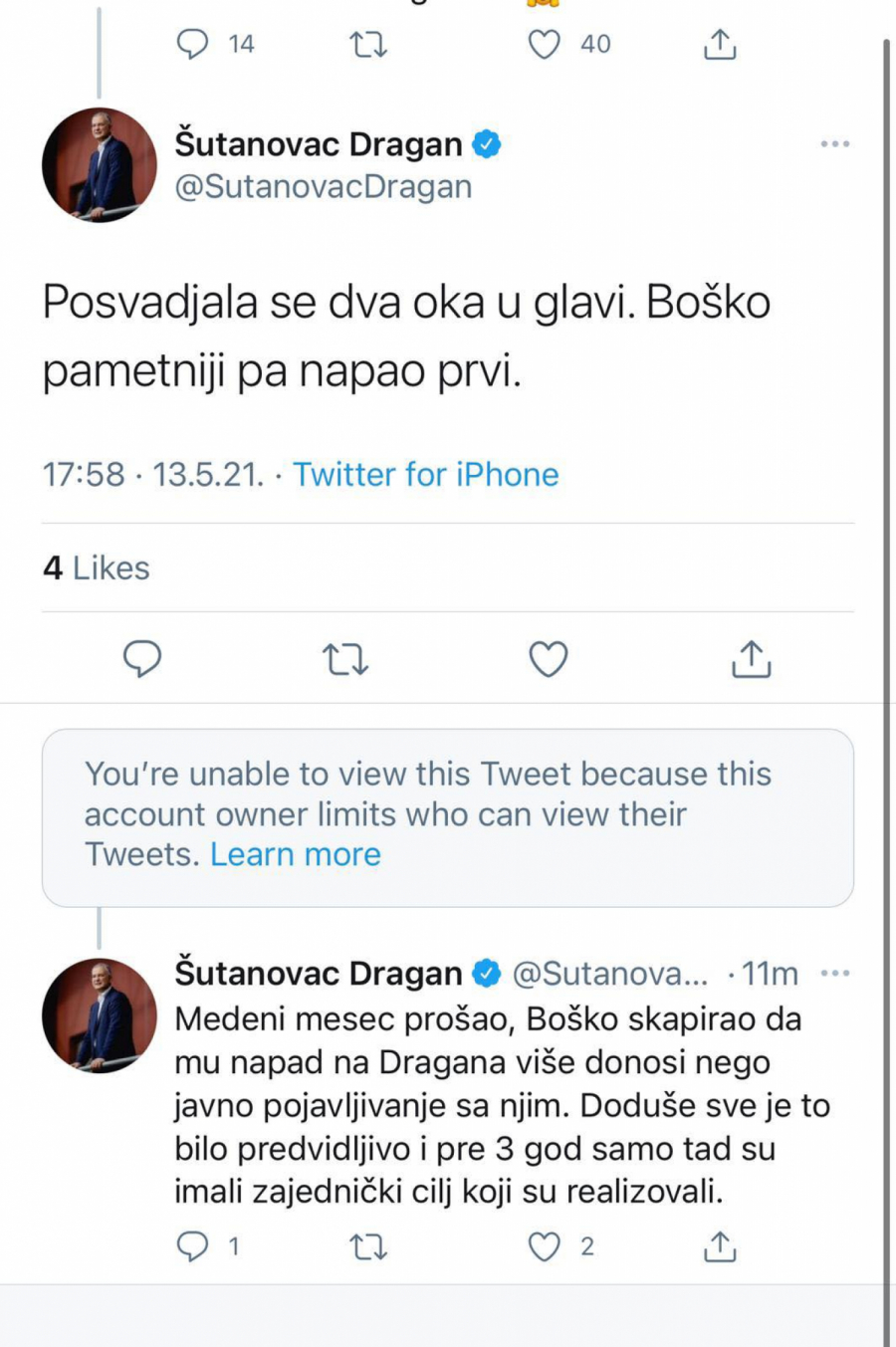View the '4 Likes' list
This screenshot has height=1347, width=896.
[97, 567]
